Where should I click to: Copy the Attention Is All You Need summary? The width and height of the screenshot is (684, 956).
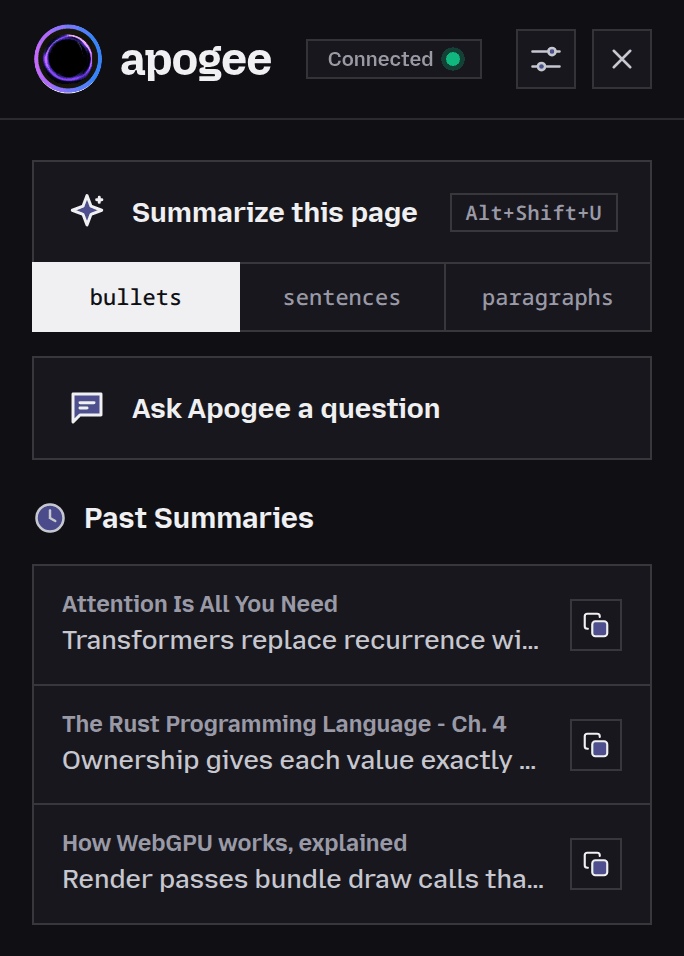(x=596, y=625)
